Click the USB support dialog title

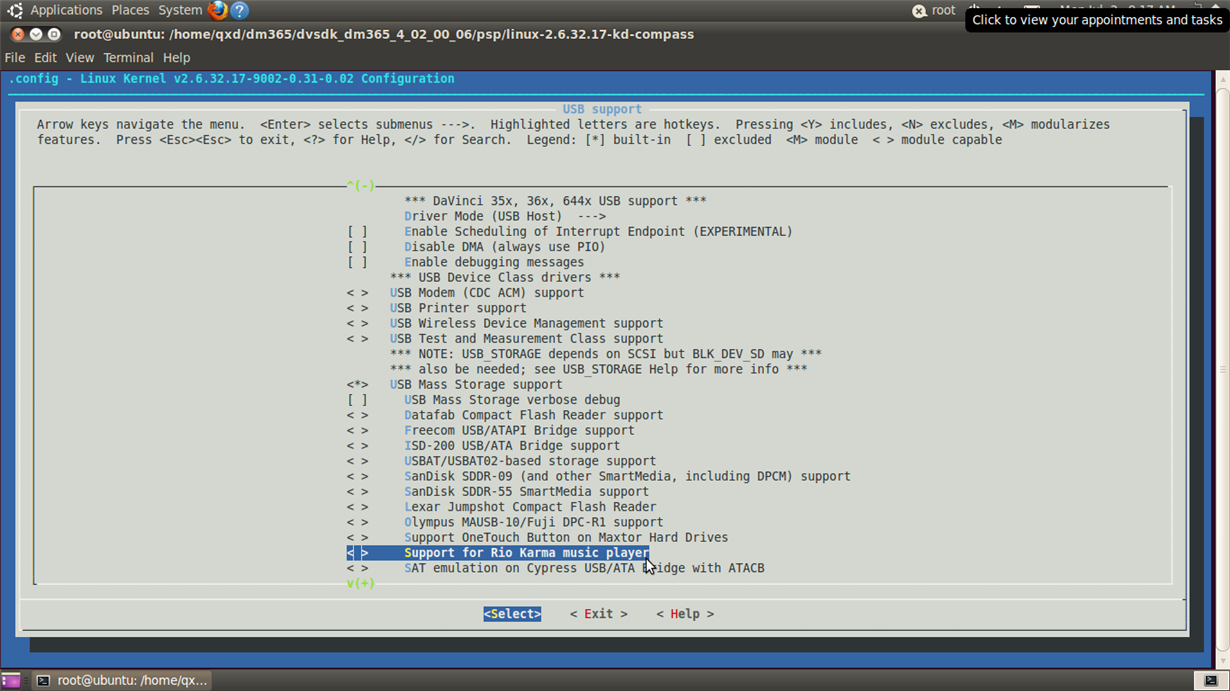602,109
